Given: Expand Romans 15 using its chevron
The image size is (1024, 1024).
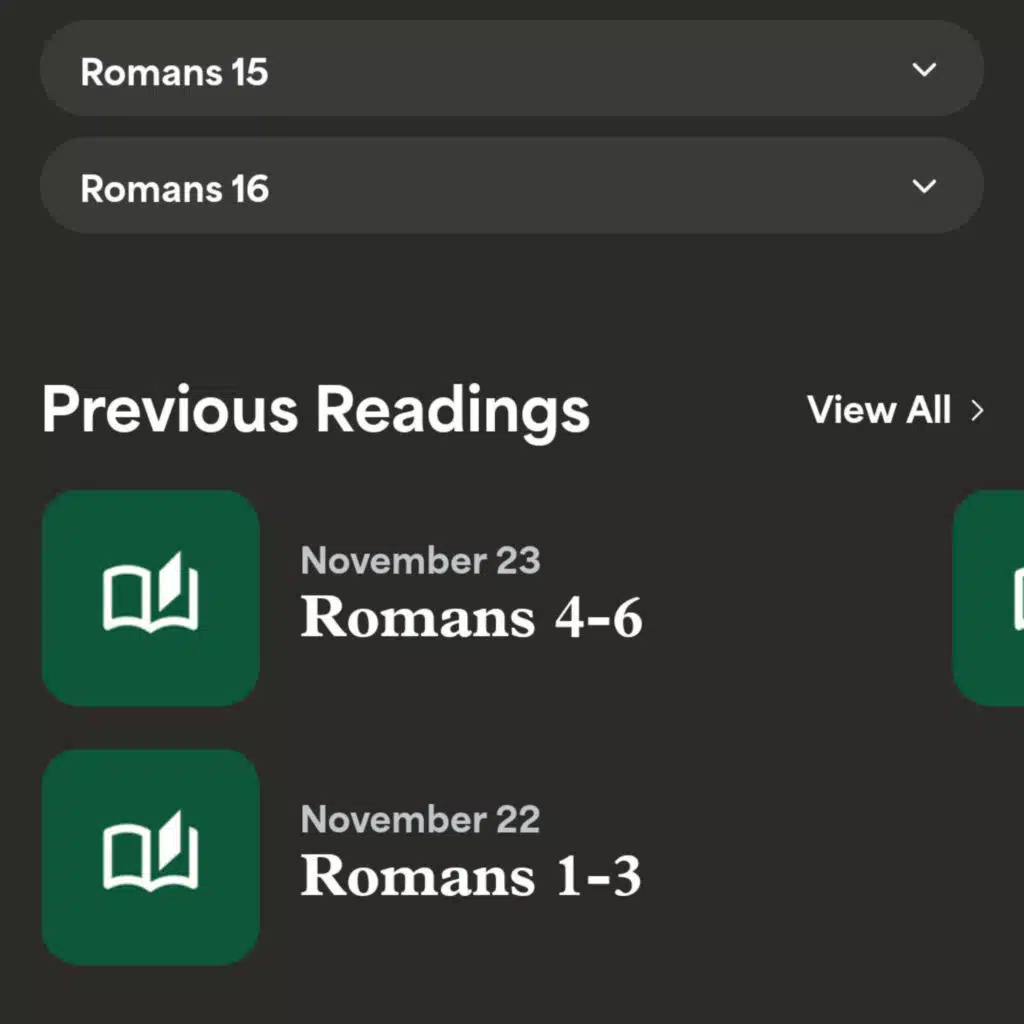Looking at the screenshot, I should (x=925, y=70).
